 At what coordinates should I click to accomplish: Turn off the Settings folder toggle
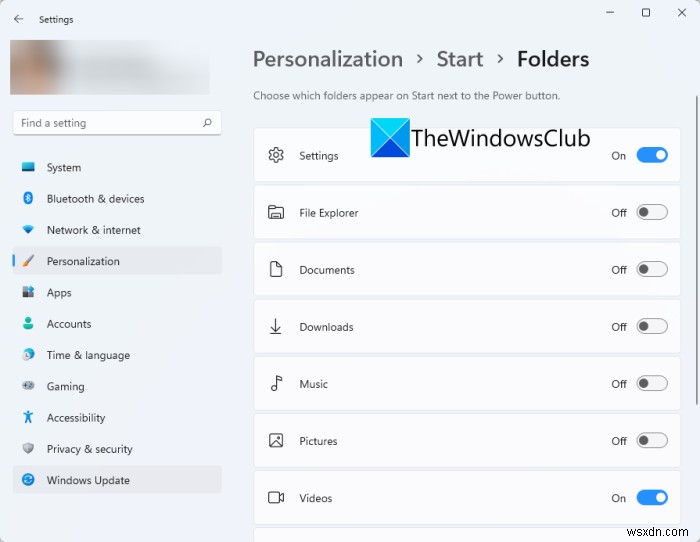tap(652, 155)
